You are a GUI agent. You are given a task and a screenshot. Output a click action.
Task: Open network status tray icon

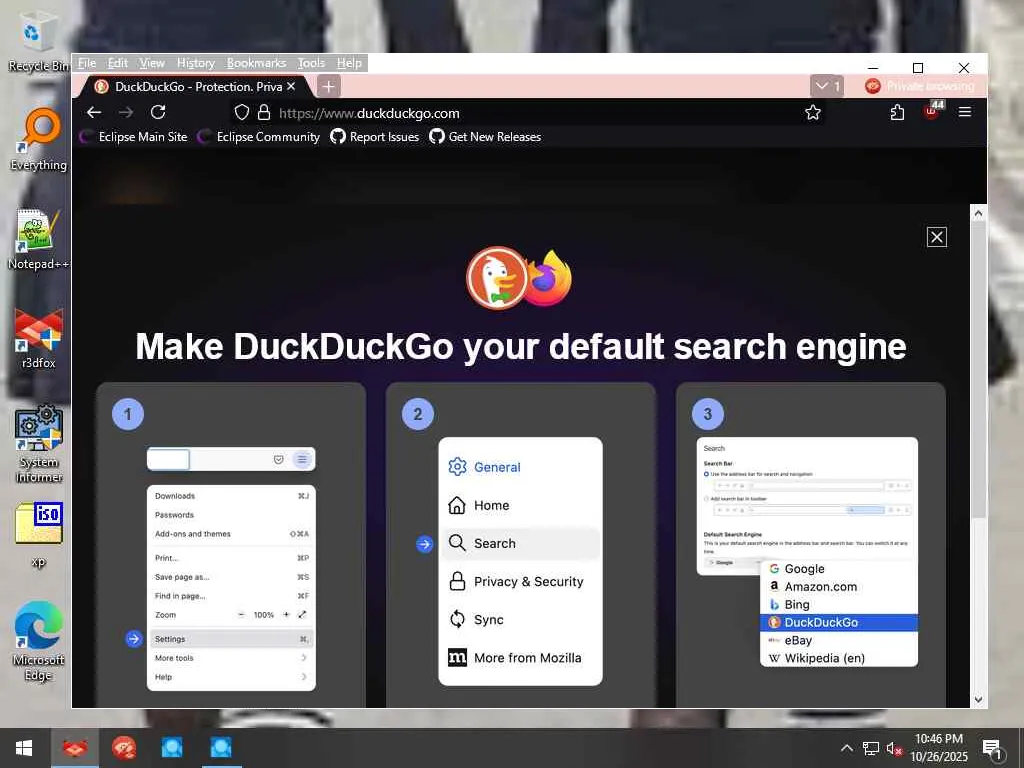(871, 748)
